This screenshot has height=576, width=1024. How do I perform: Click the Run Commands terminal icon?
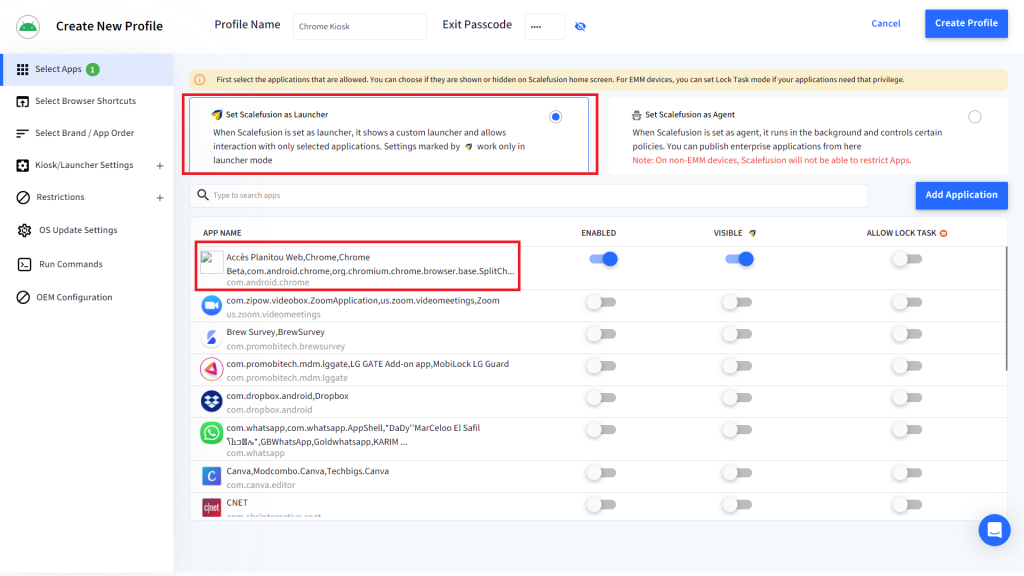[24, 264]
